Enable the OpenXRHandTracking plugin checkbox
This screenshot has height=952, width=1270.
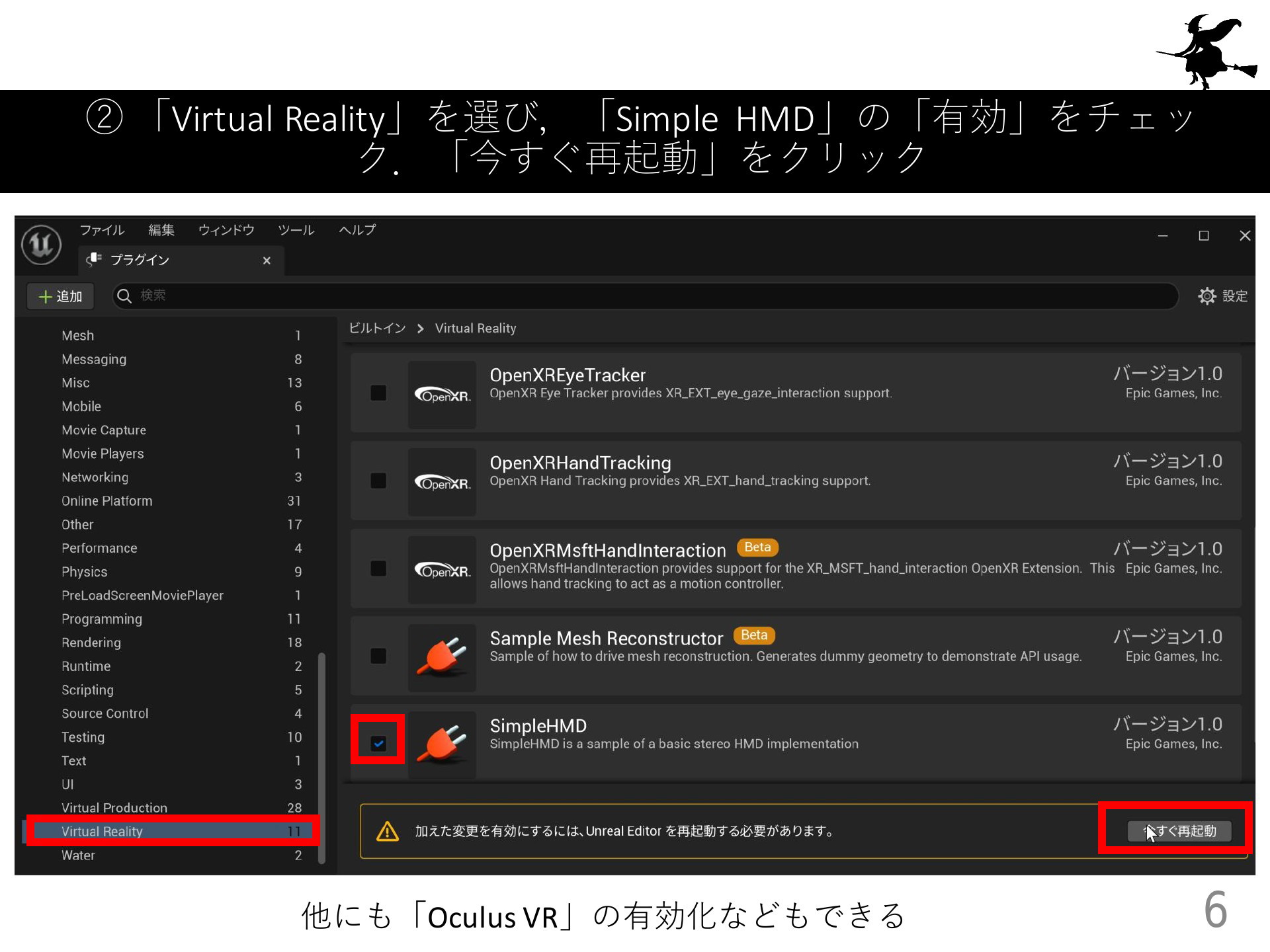tap(378, 481)
